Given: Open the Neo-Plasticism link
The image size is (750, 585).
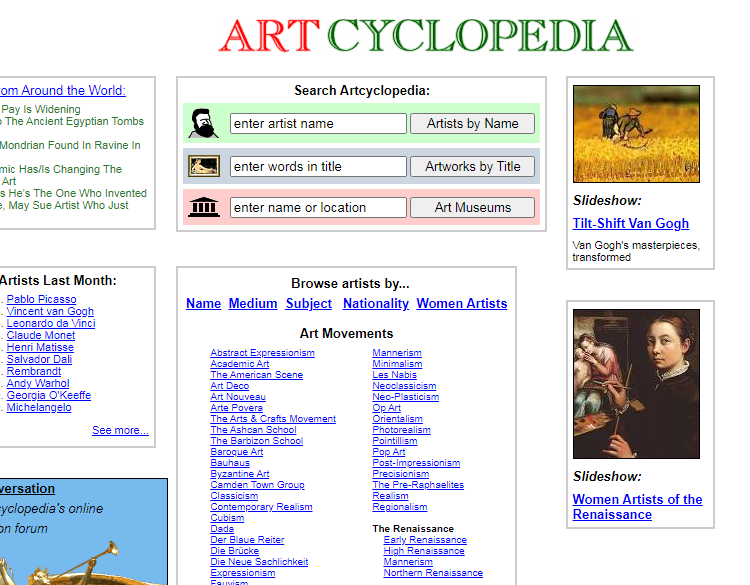Looking at the screenshot, I should point(406,397).
